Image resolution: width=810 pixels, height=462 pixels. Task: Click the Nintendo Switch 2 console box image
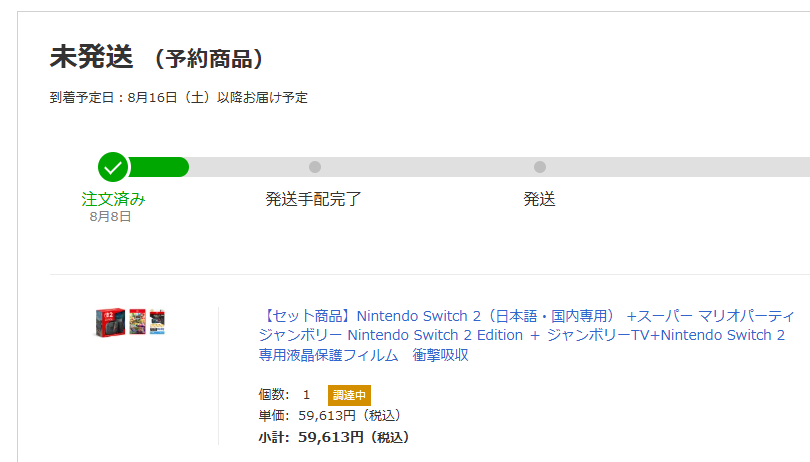click(x=109, y=322)
